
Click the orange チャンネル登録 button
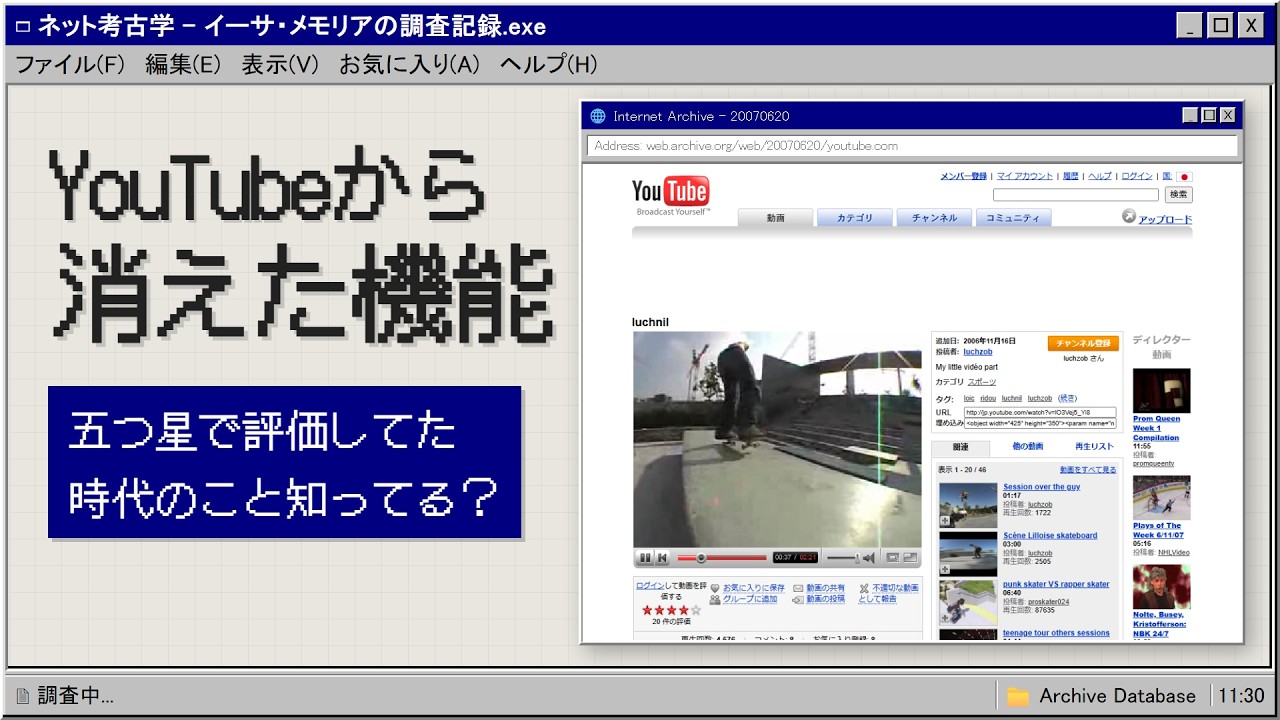click(1083, 343)
